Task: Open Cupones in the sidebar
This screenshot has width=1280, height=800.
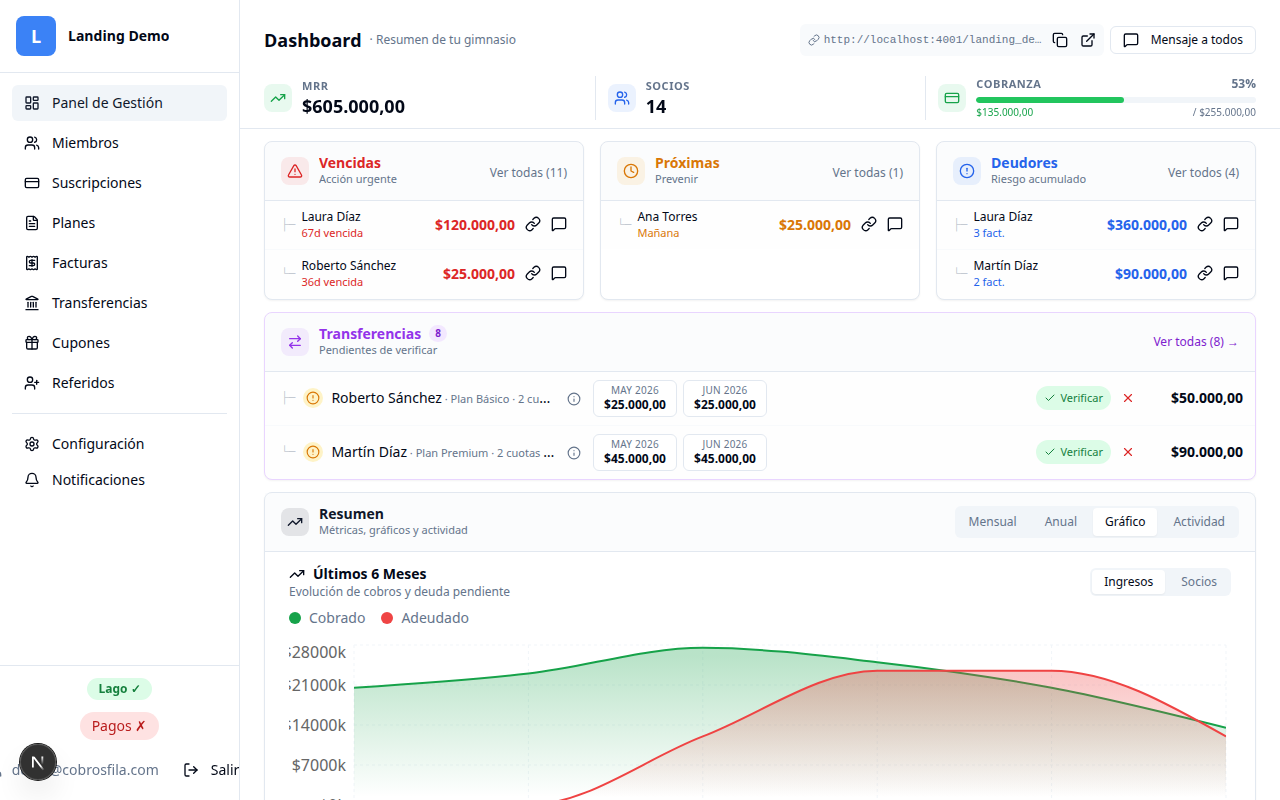Action: coord(119,343)
